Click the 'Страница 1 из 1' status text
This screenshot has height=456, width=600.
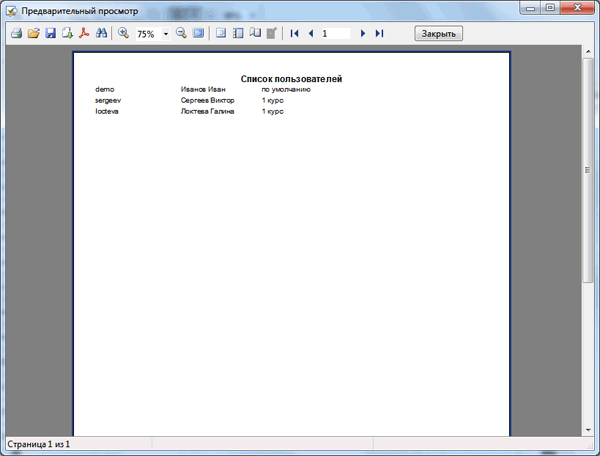tap(39, 444)
